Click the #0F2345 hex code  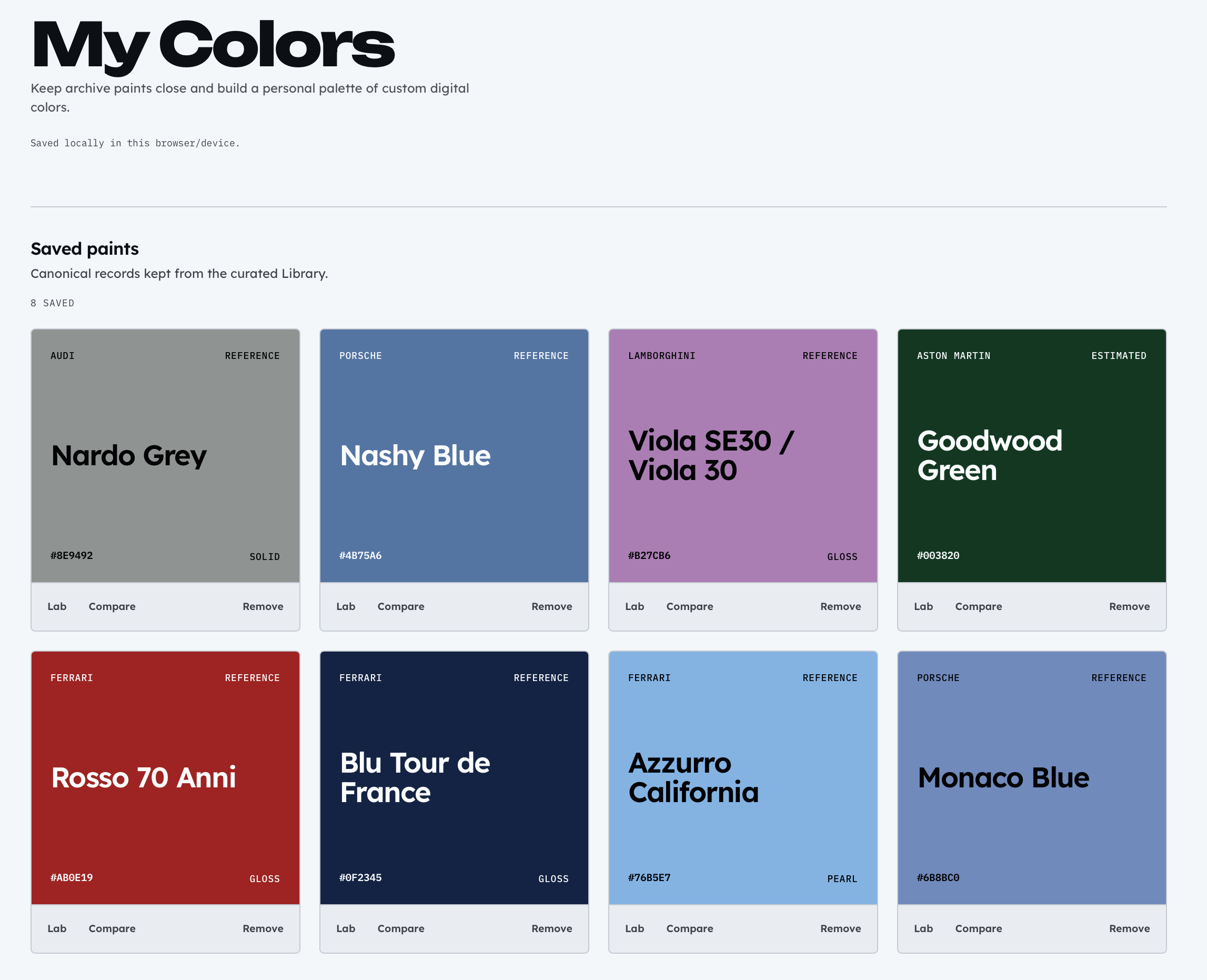coord(360,878)
